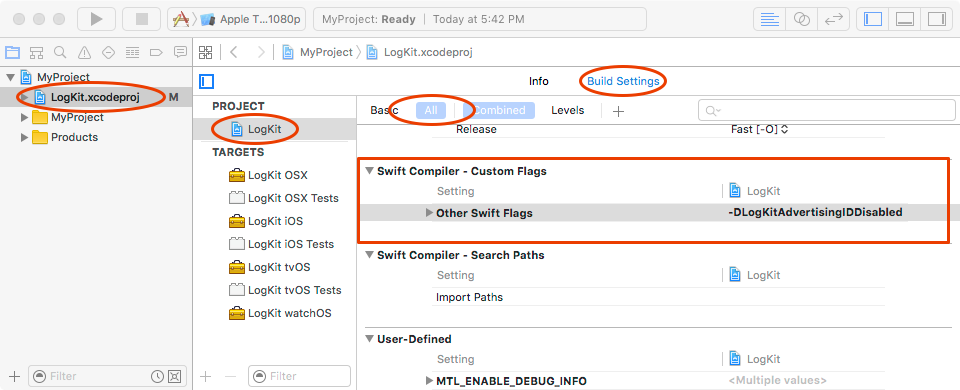Open the Issue navigator warning icon
The image size is (960, 390).
(84, 52)
